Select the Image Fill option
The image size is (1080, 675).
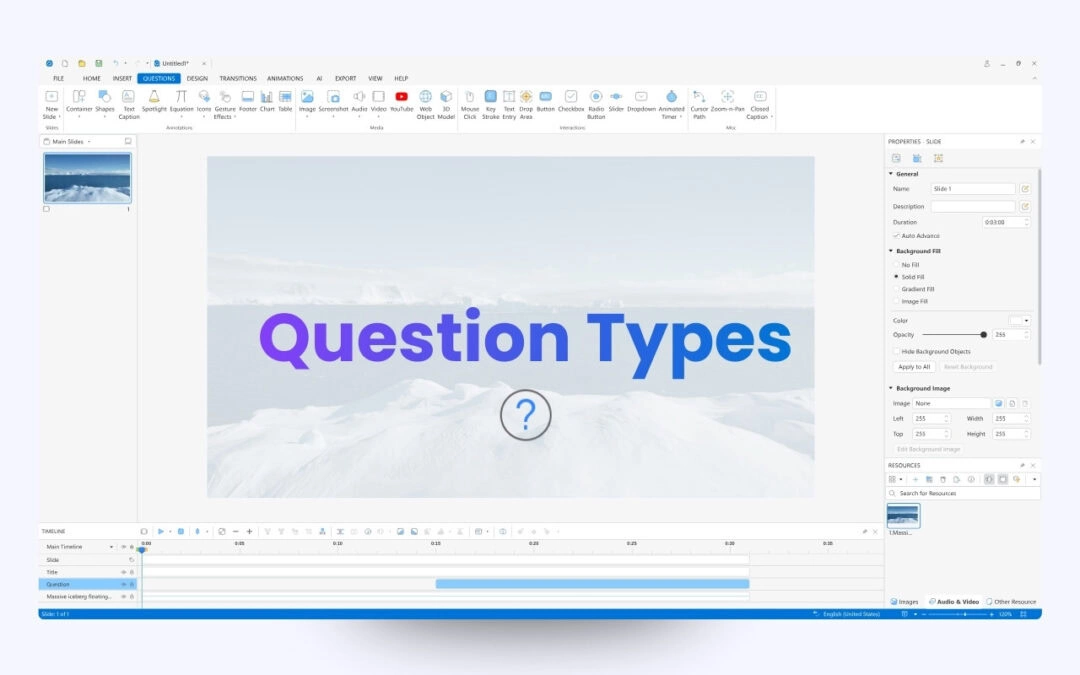pyautogui.click(x=896, y=302)
